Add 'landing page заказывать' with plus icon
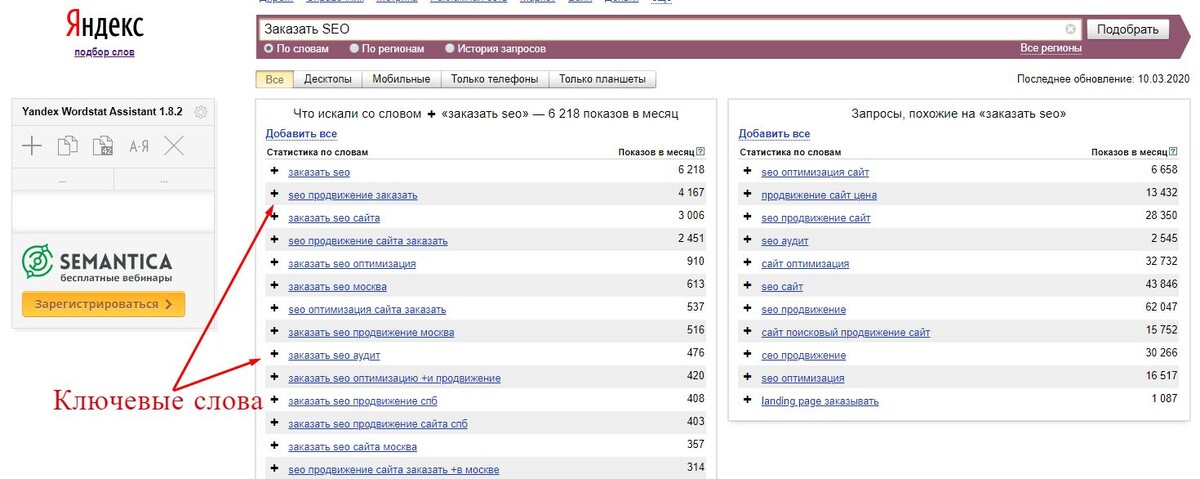Viewport: 1200px width, 479px height. click(x=747, y=401)
